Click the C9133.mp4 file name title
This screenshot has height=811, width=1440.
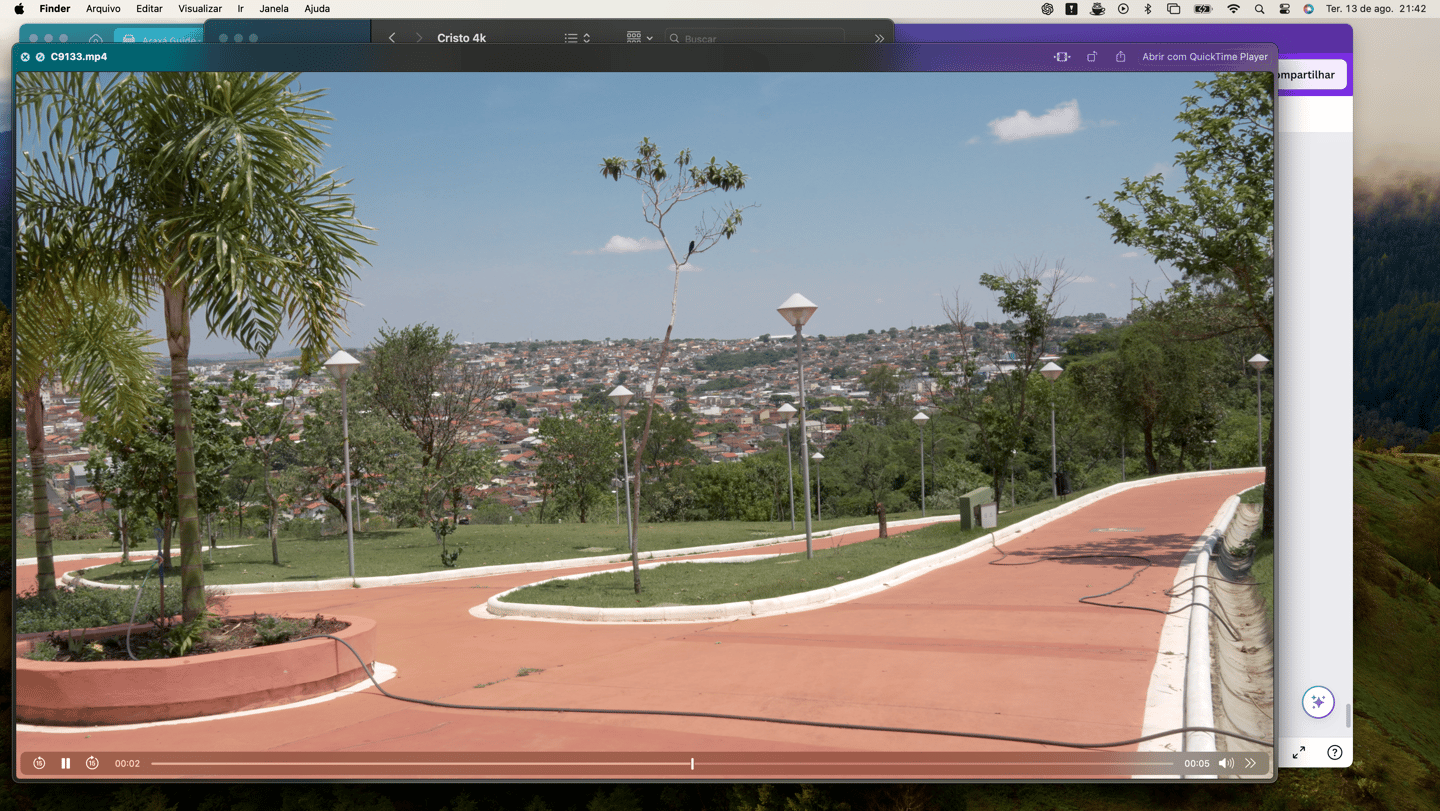[79, 57]
